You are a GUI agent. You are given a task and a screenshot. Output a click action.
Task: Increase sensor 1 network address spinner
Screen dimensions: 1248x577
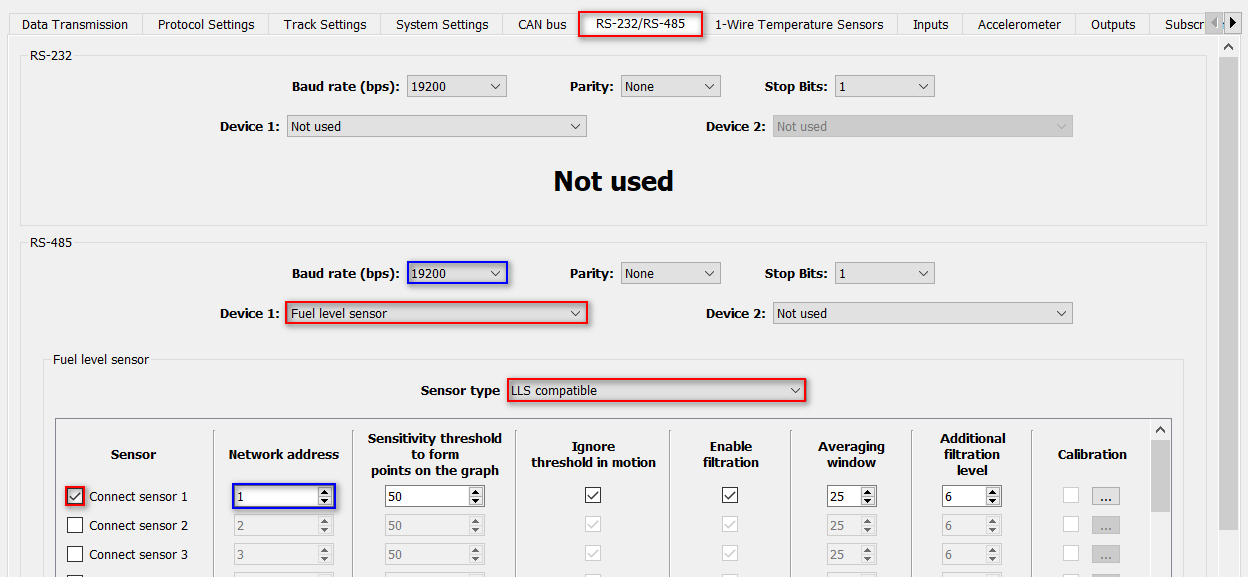point(324,492)
